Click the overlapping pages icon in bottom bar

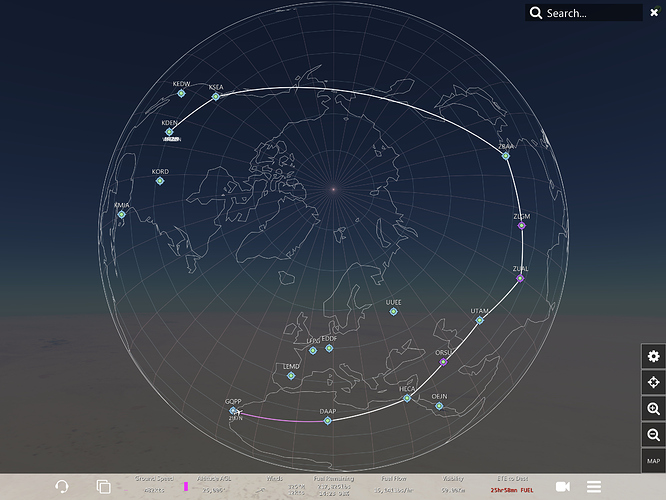click(x=103, y=486)
